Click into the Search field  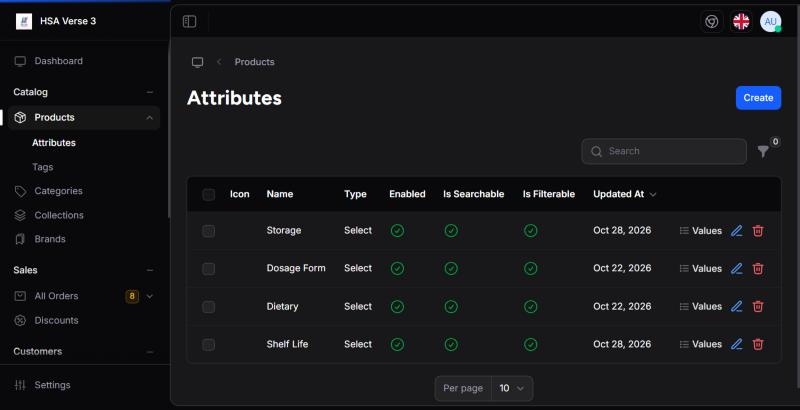point(664,151)
